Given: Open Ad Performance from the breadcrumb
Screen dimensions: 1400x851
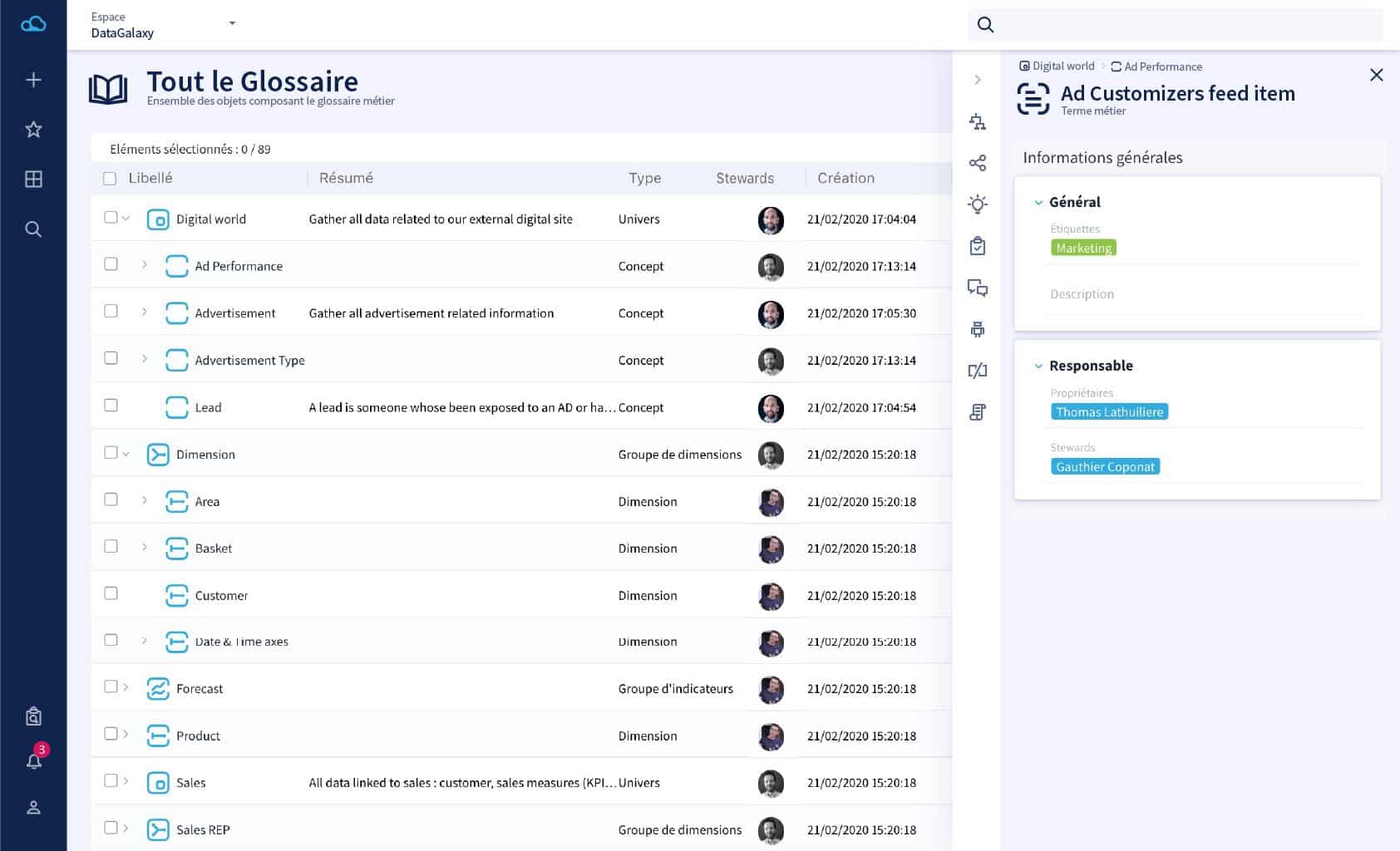Looking at the screenshot, I should [x=1162, y=66].
